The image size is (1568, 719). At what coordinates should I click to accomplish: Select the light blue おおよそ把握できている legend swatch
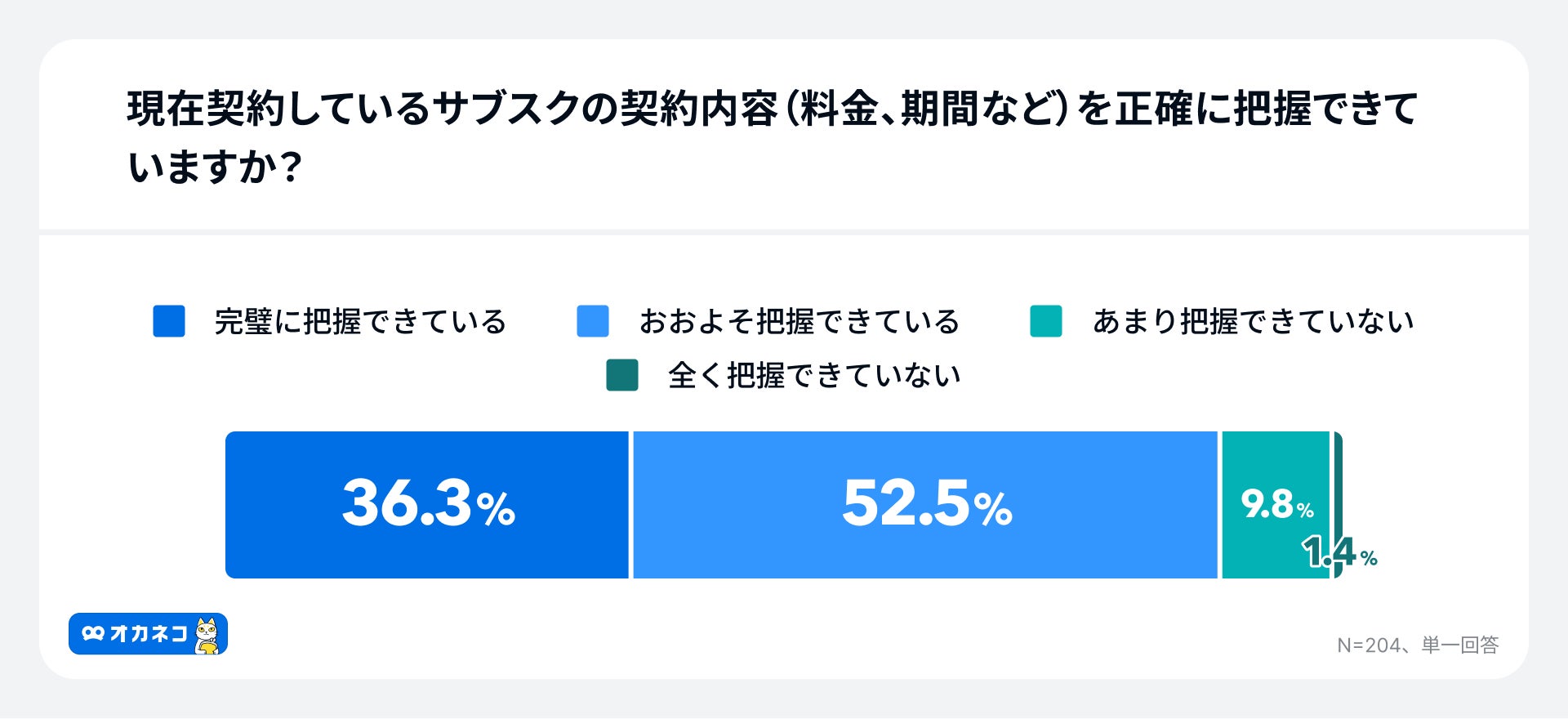pyautogui.click(x=593, y=321)
